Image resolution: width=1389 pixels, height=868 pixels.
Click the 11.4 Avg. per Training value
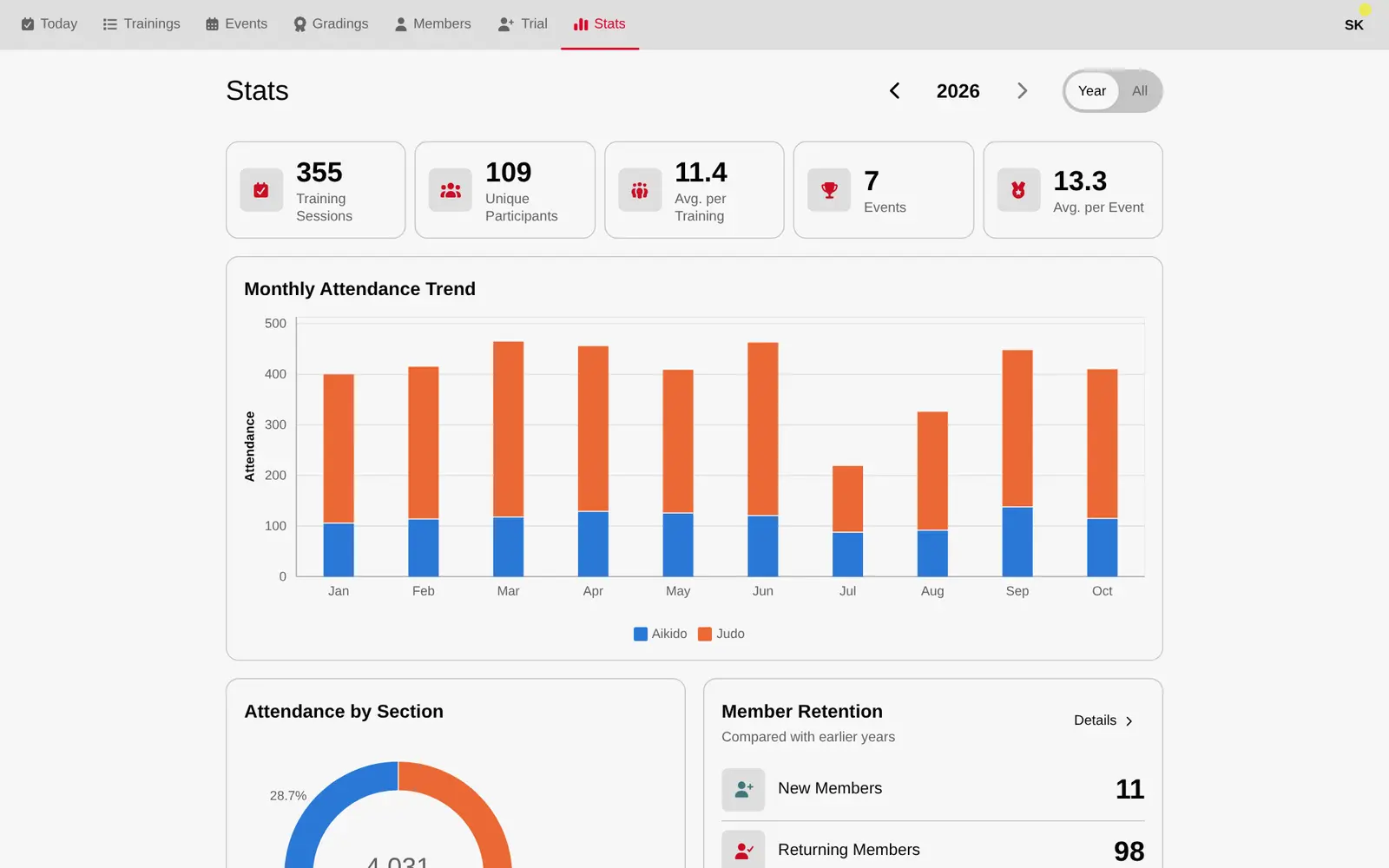[701, 172]
